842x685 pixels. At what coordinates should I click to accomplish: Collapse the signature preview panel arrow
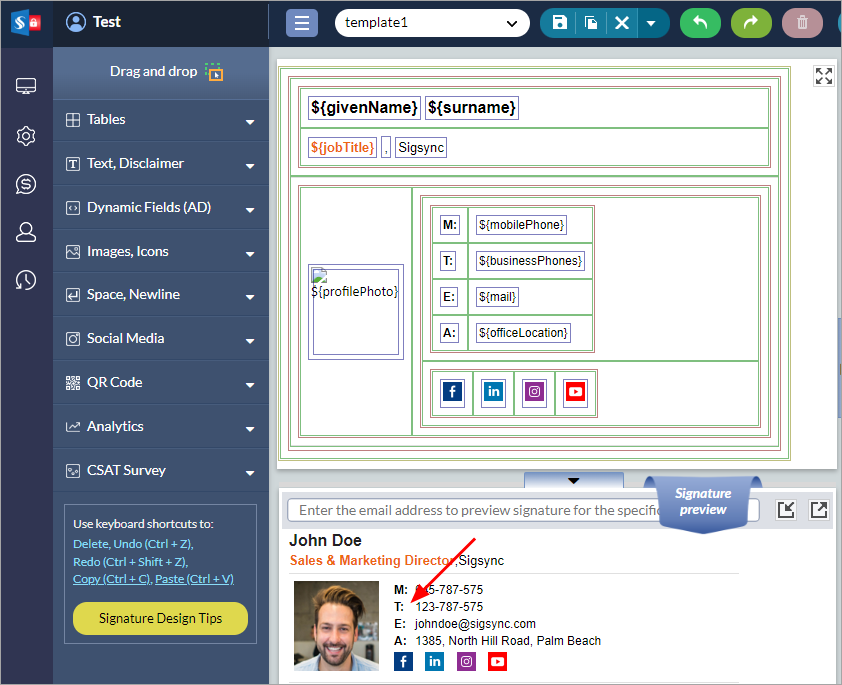pyautogui.click(x=573, y=481)
